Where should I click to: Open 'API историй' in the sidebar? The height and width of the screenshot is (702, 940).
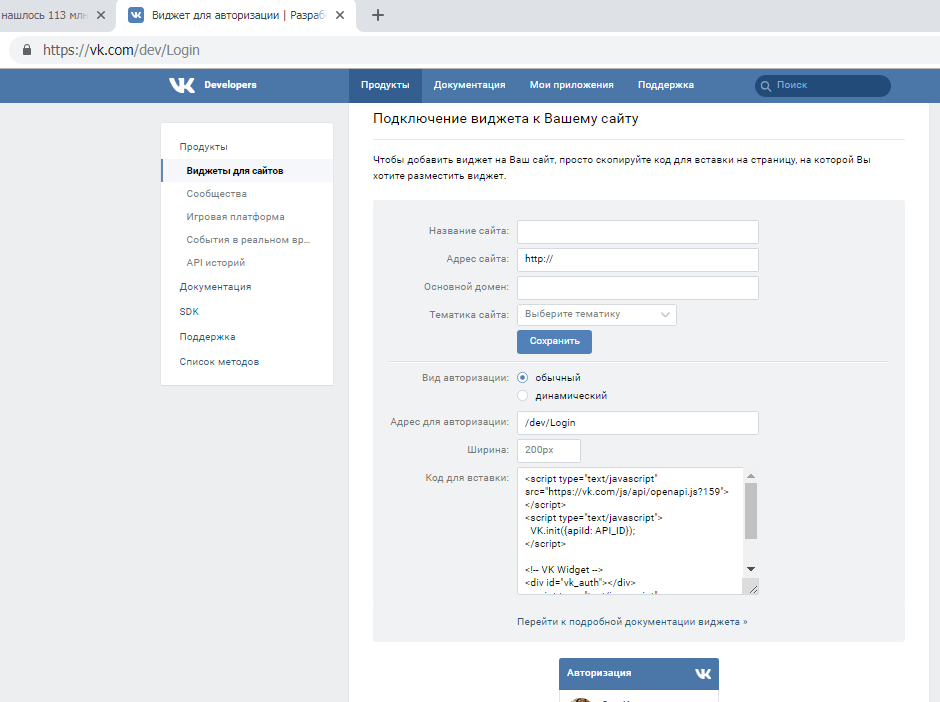(215, 263)
